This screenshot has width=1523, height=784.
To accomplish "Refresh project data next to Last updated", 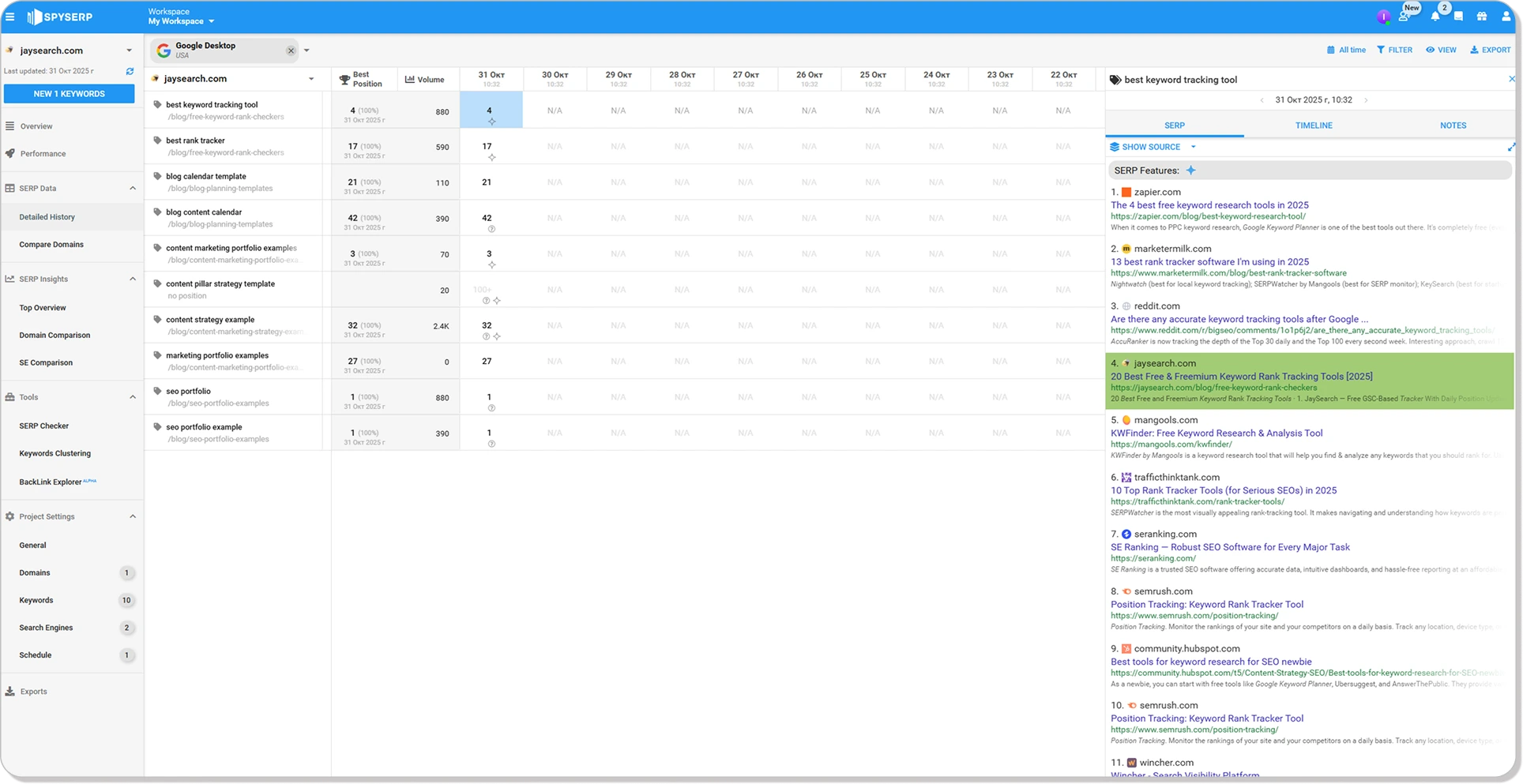I will 130,71.
